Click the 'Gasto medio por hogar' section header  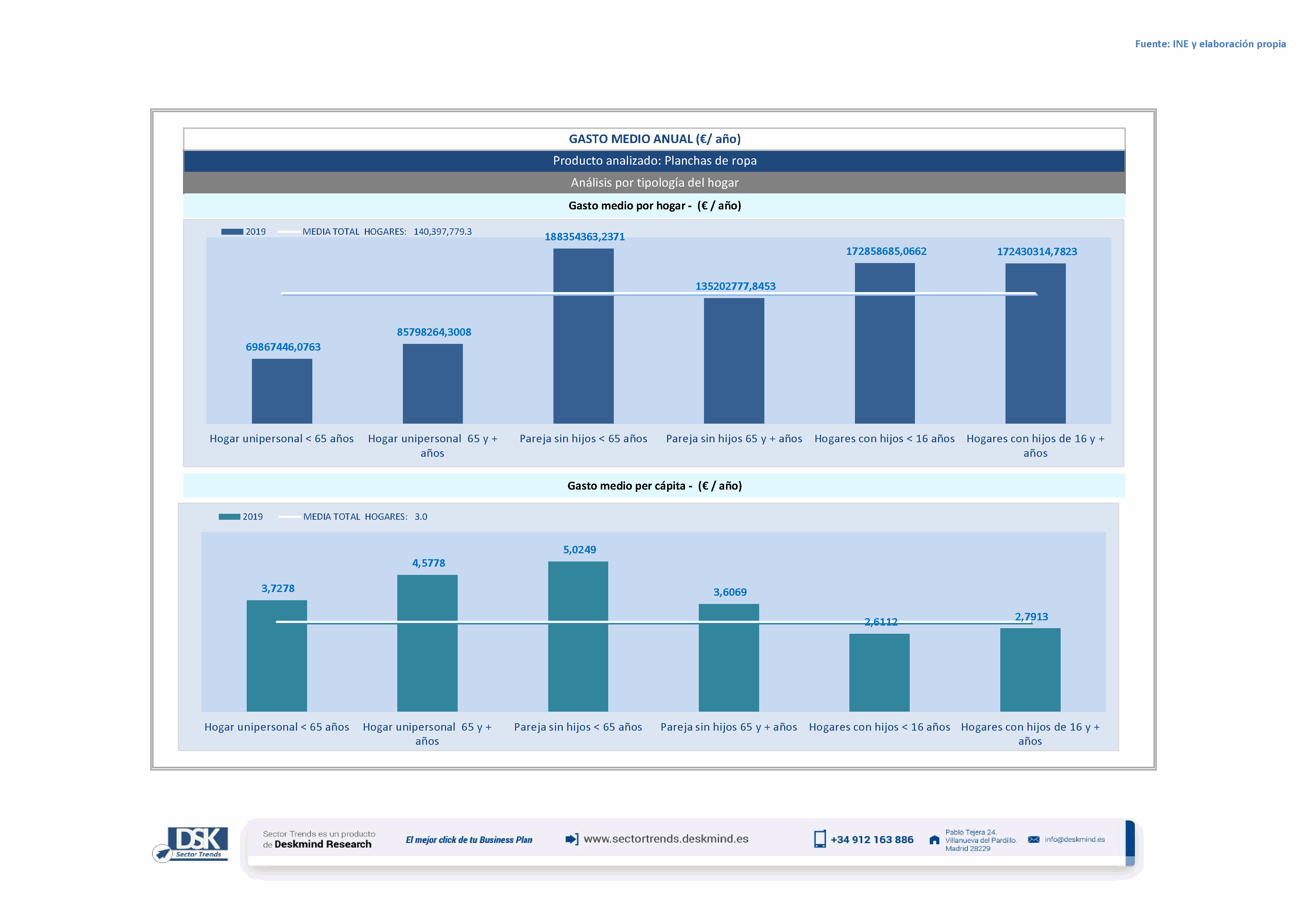(654, 205)
